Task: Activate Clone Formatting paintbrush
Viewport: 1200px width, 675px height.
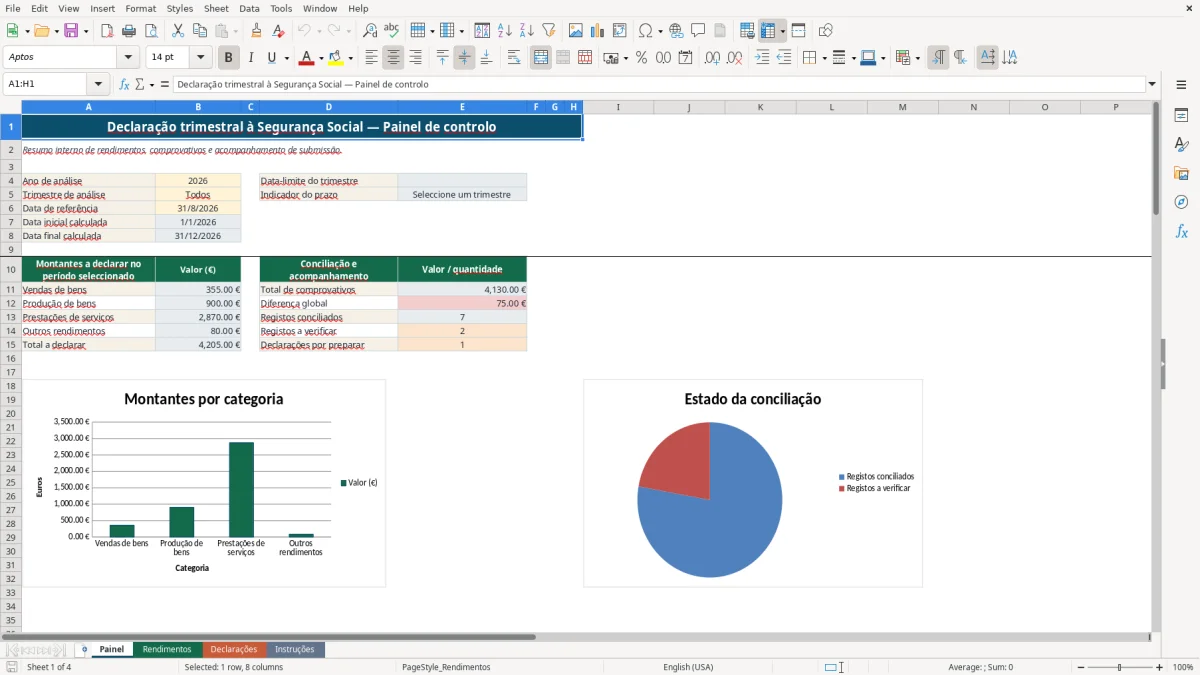Action: click(x=256, y=31)
